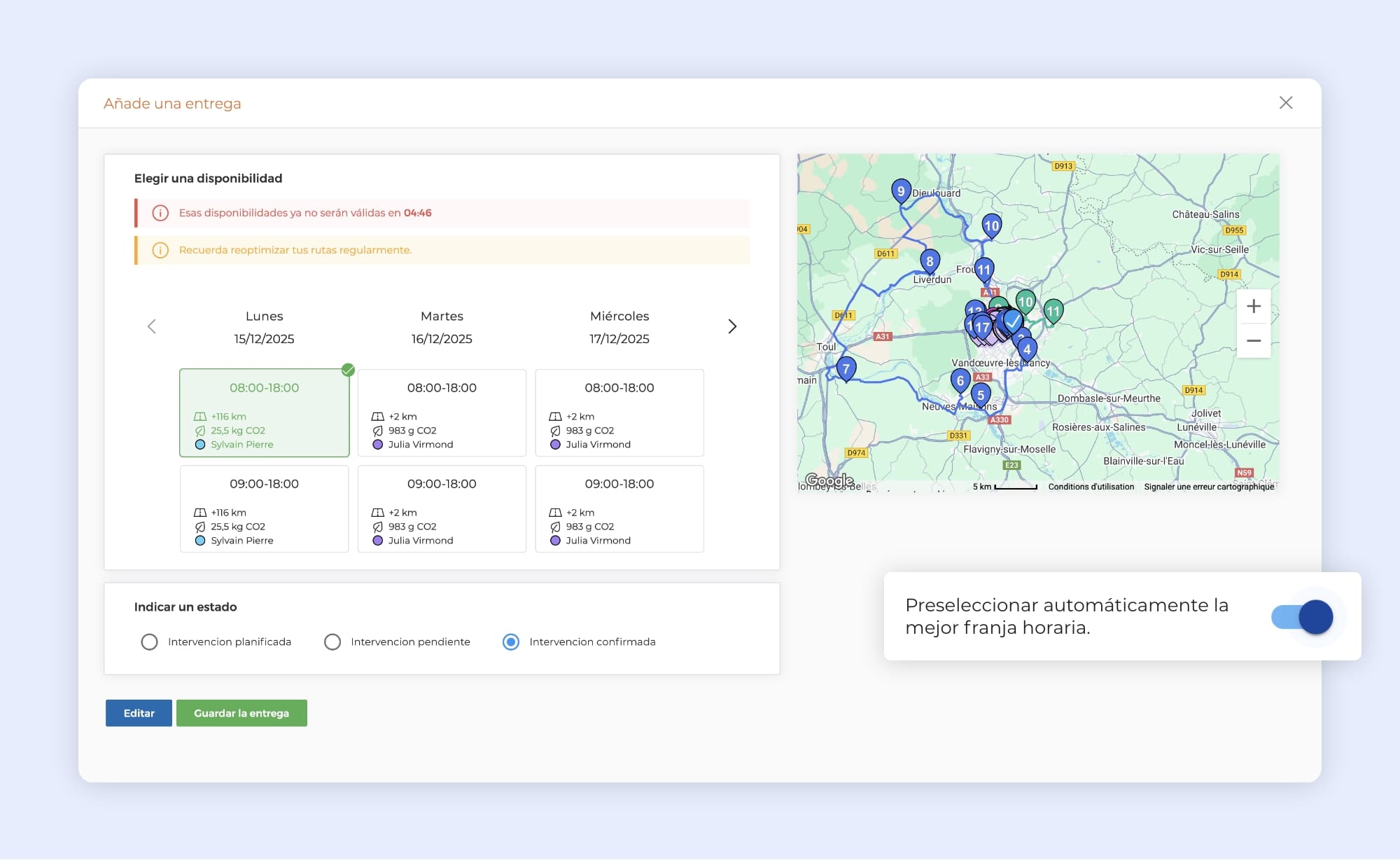Choose Martes 08:00-18:00 slot
The height and width of the screenshot is (860, 1400).
coord(442,413)
